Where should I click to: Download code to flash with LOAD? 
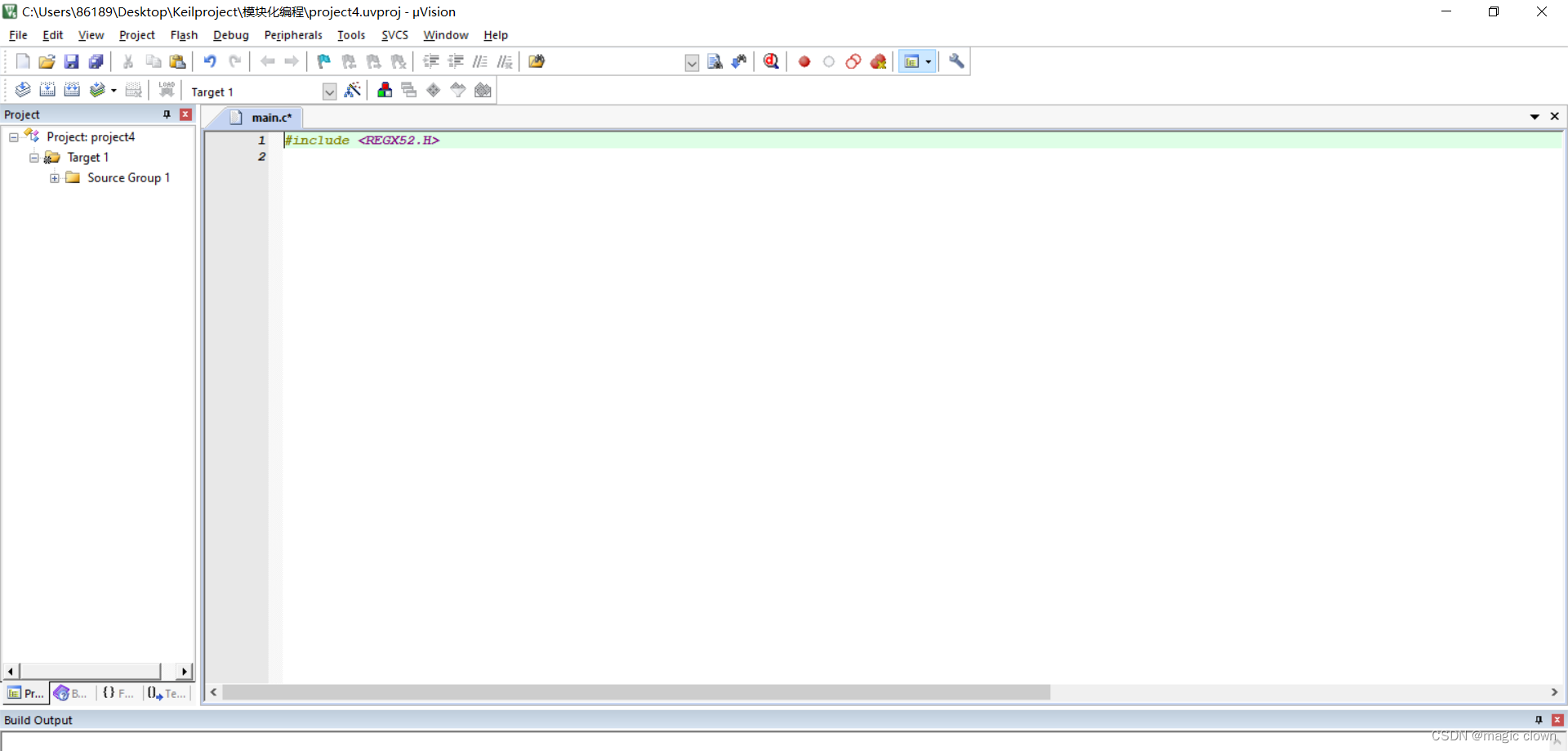tap(167, 90)
